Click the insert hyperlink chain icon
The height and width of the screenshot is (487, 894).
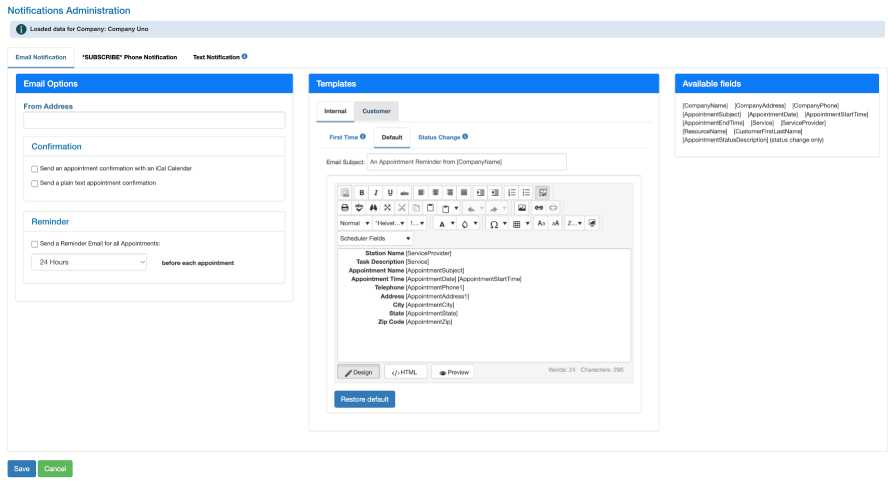[539, 208]
